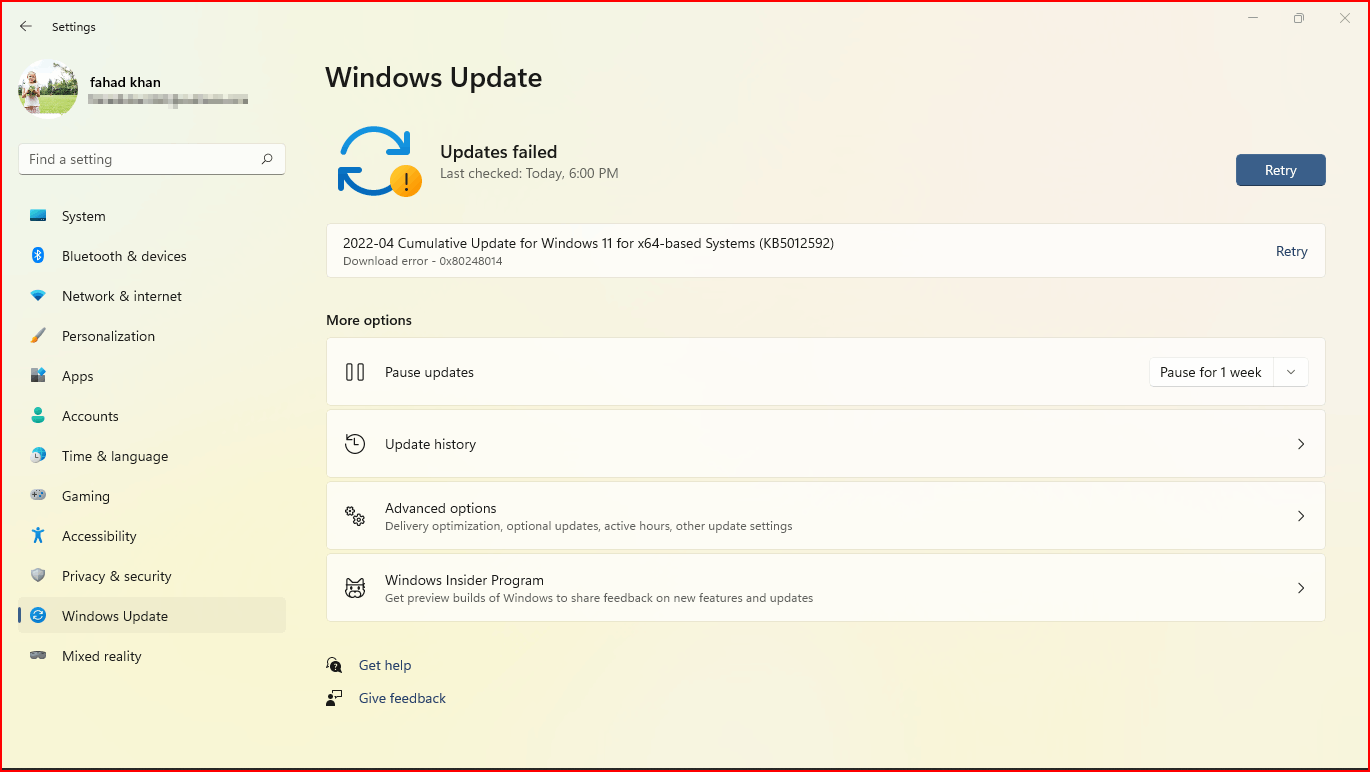Click the Find a setting search field
The height and width of the screenshot is (772, 1370).
tap(151, 159)
